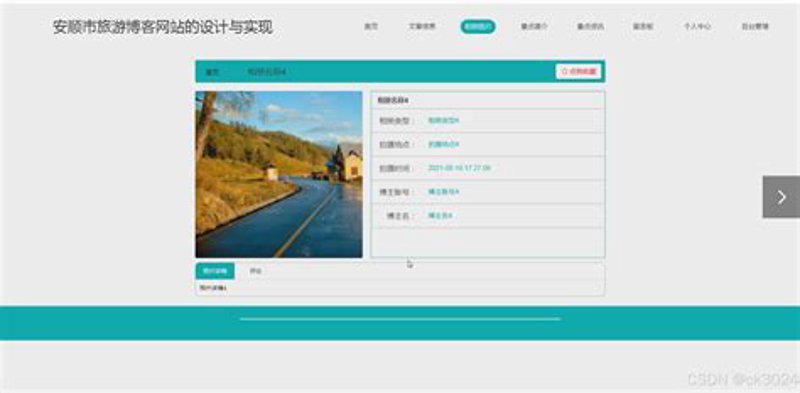Click the next-slide right chevron arrow

pos(781,197)
